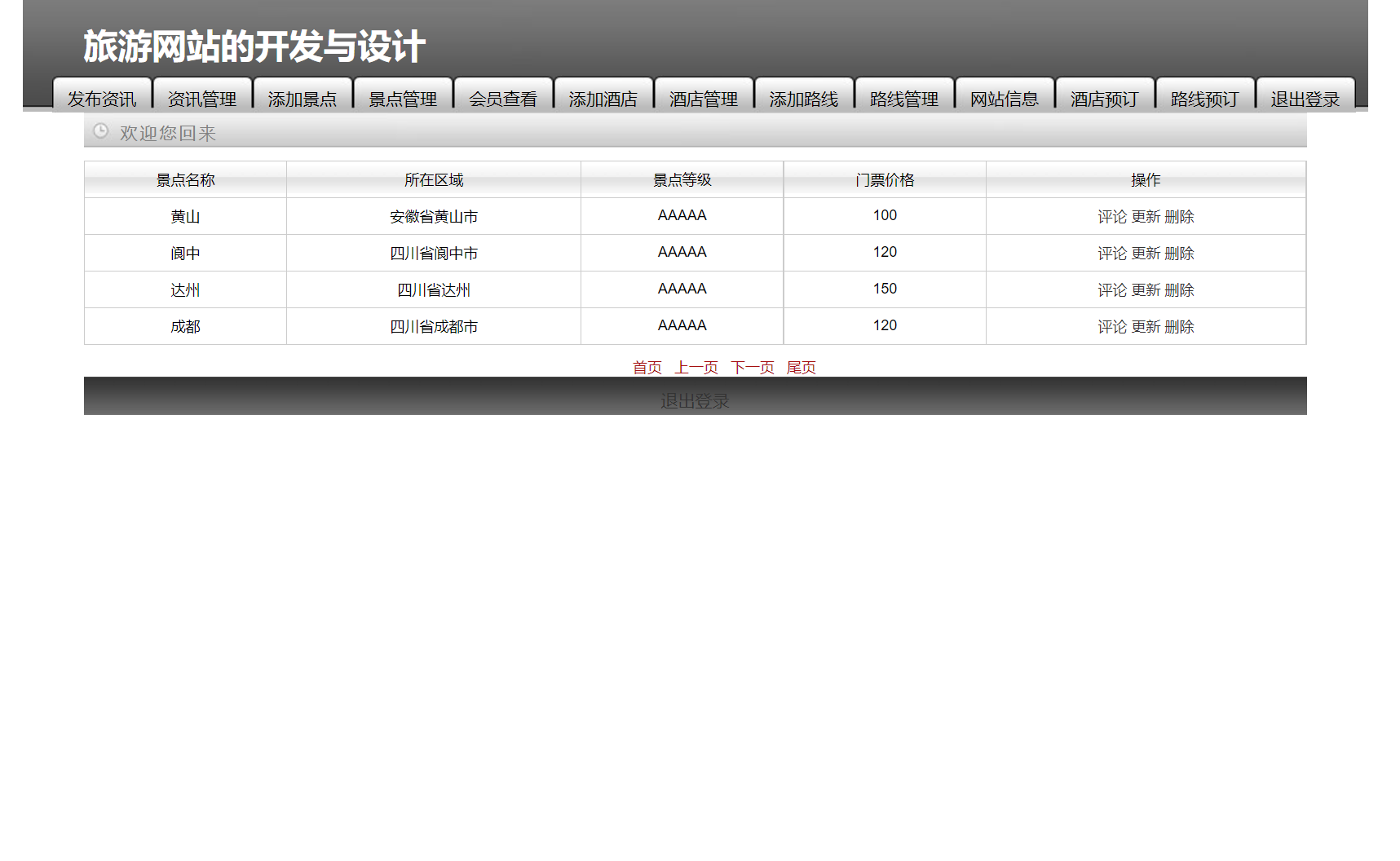This screenshot has height=861, width=1400.
Task: Click the 门票价格 column header
Action: [885, 180]
